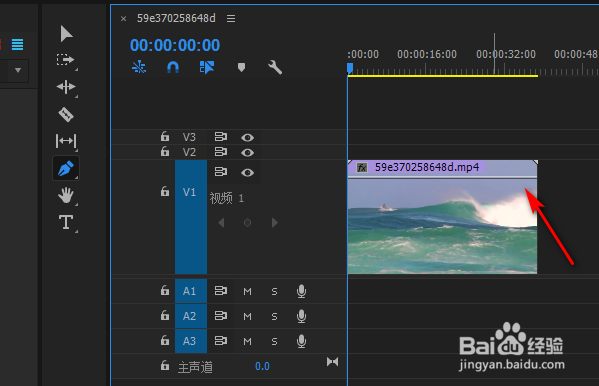The image size is (599, 386).
Task: Toggle sync lock for V1
Action: tap(220, 172)
